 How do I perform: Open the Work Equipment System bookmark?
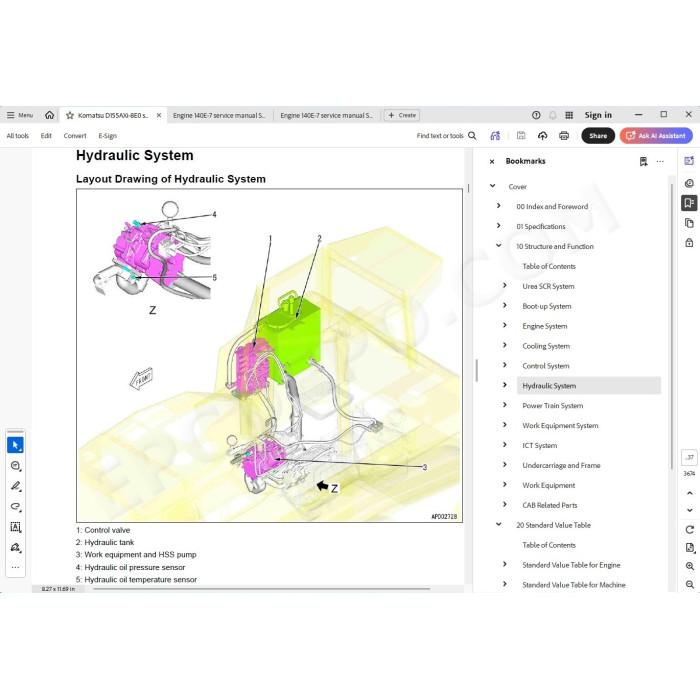[560, 426]
